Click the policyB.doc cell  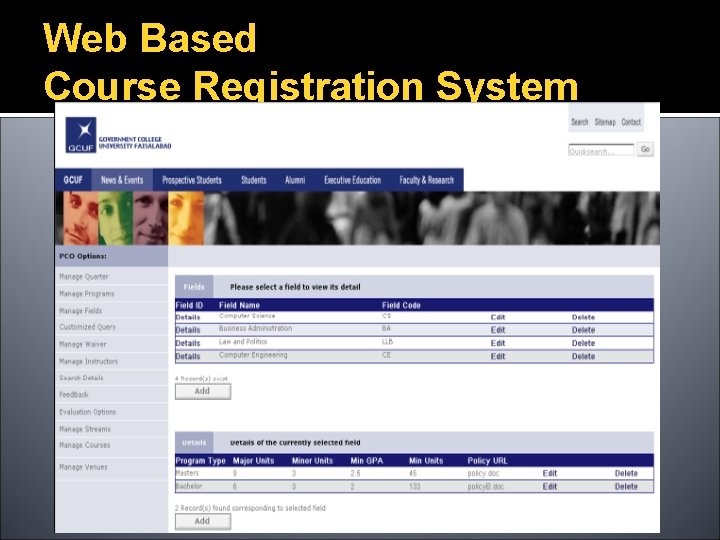[x=485, y=486]
